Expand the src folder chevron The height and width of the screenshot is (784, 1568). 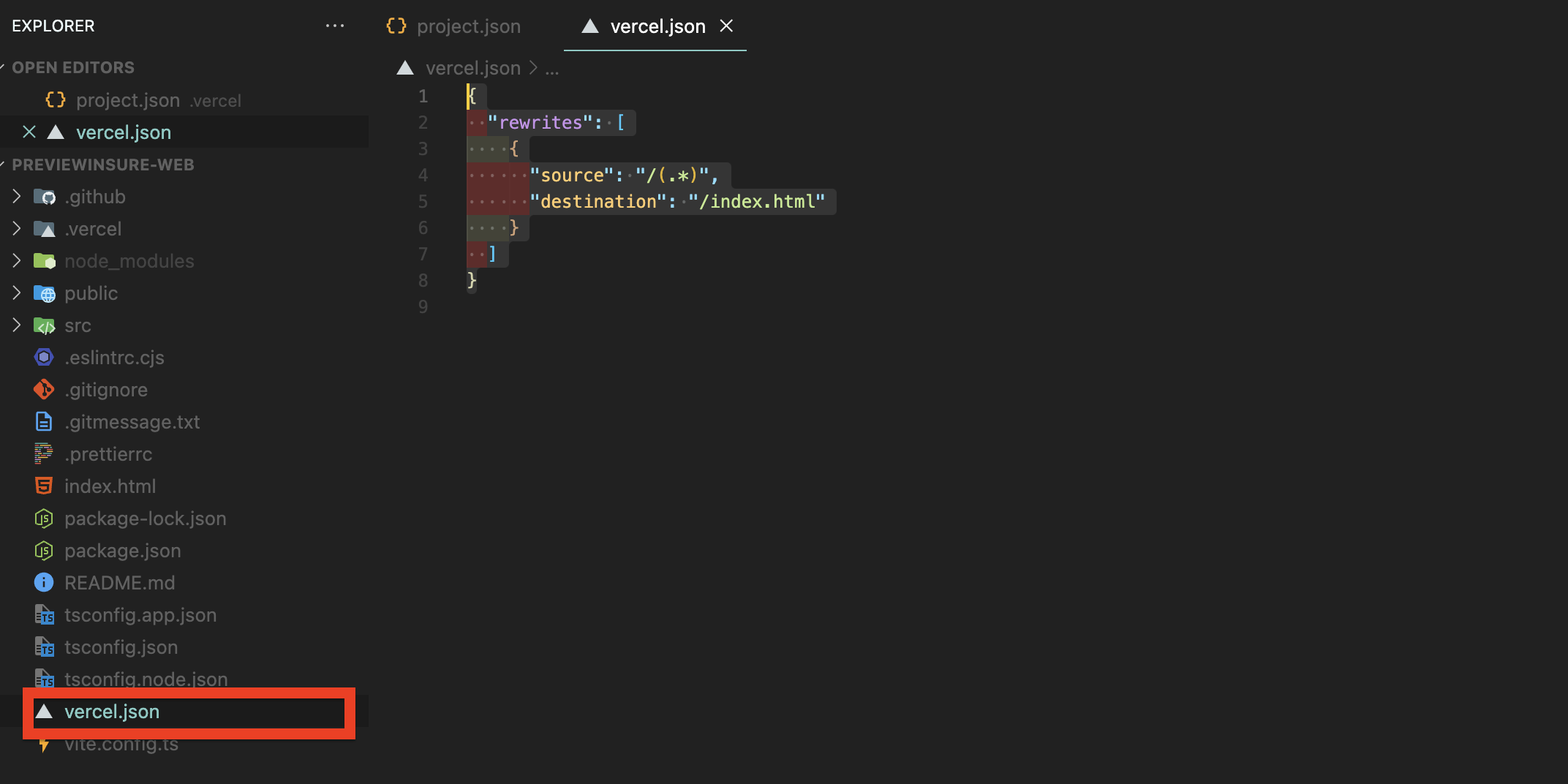[16, 325]
